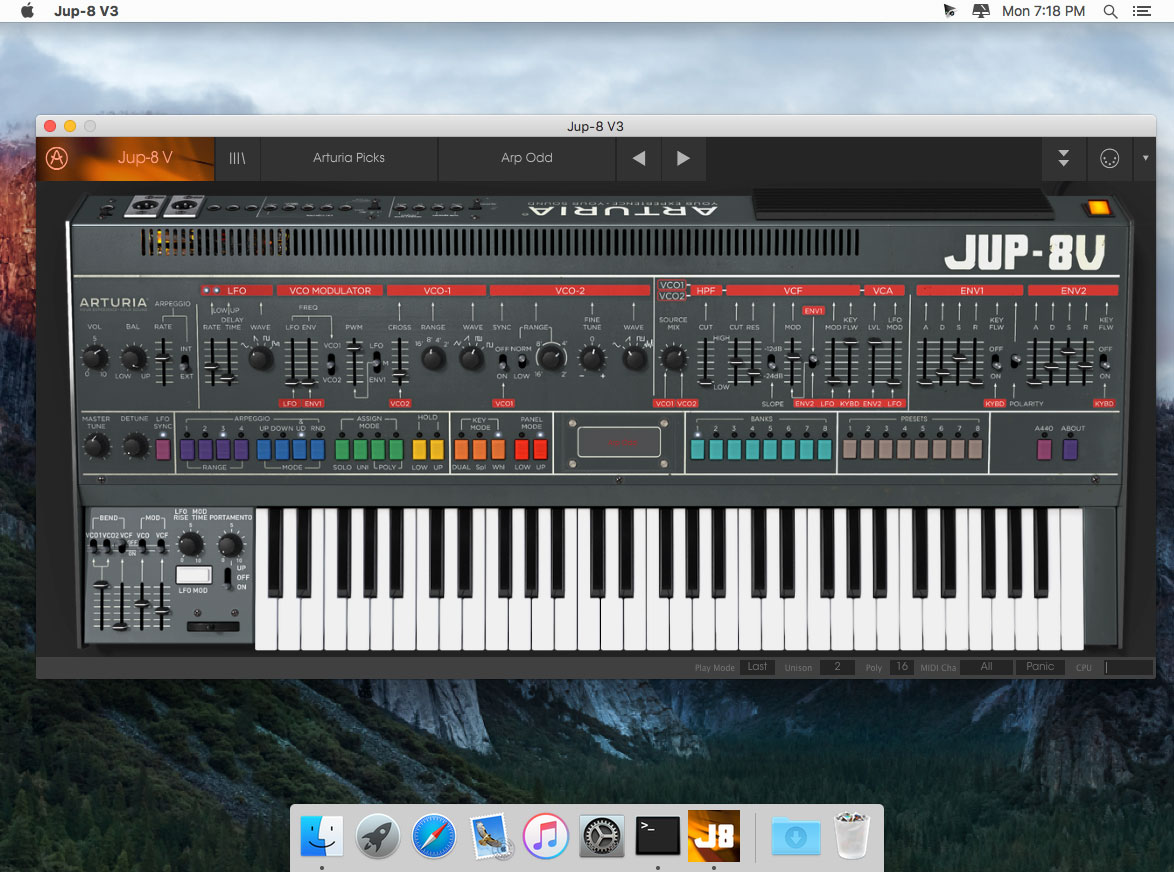Click the VCO-2 FINE TUNE knob

tap(591, 359)
